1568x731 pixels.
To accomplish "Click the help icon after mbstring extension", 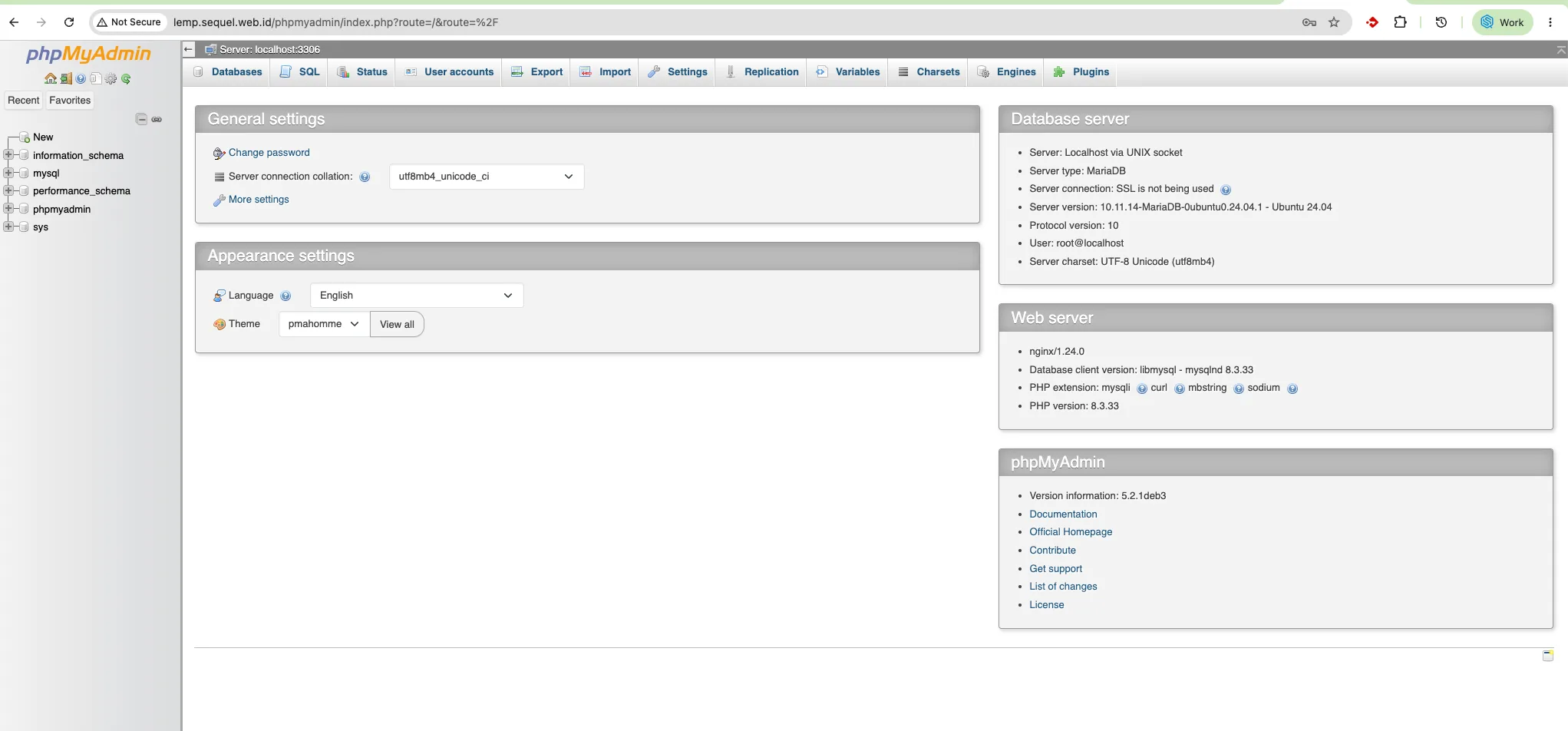I will pos(1239,389).
